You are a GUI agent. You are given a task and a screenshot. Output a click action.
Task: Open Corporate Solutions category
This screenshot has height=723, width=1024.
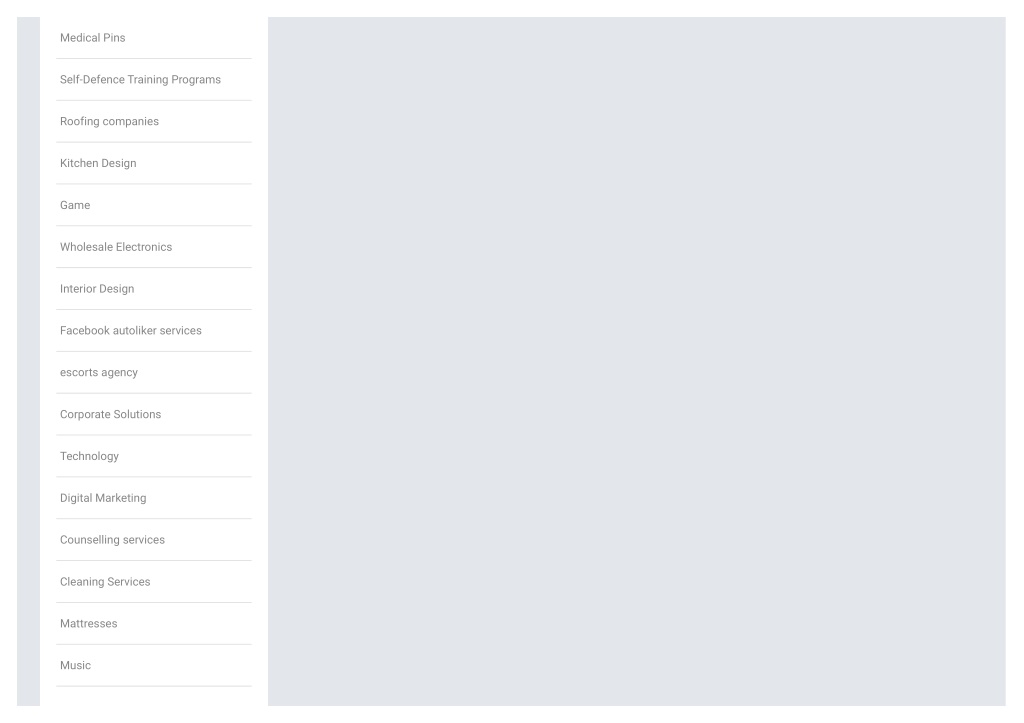pyautogui.click(x=110, y=414)
